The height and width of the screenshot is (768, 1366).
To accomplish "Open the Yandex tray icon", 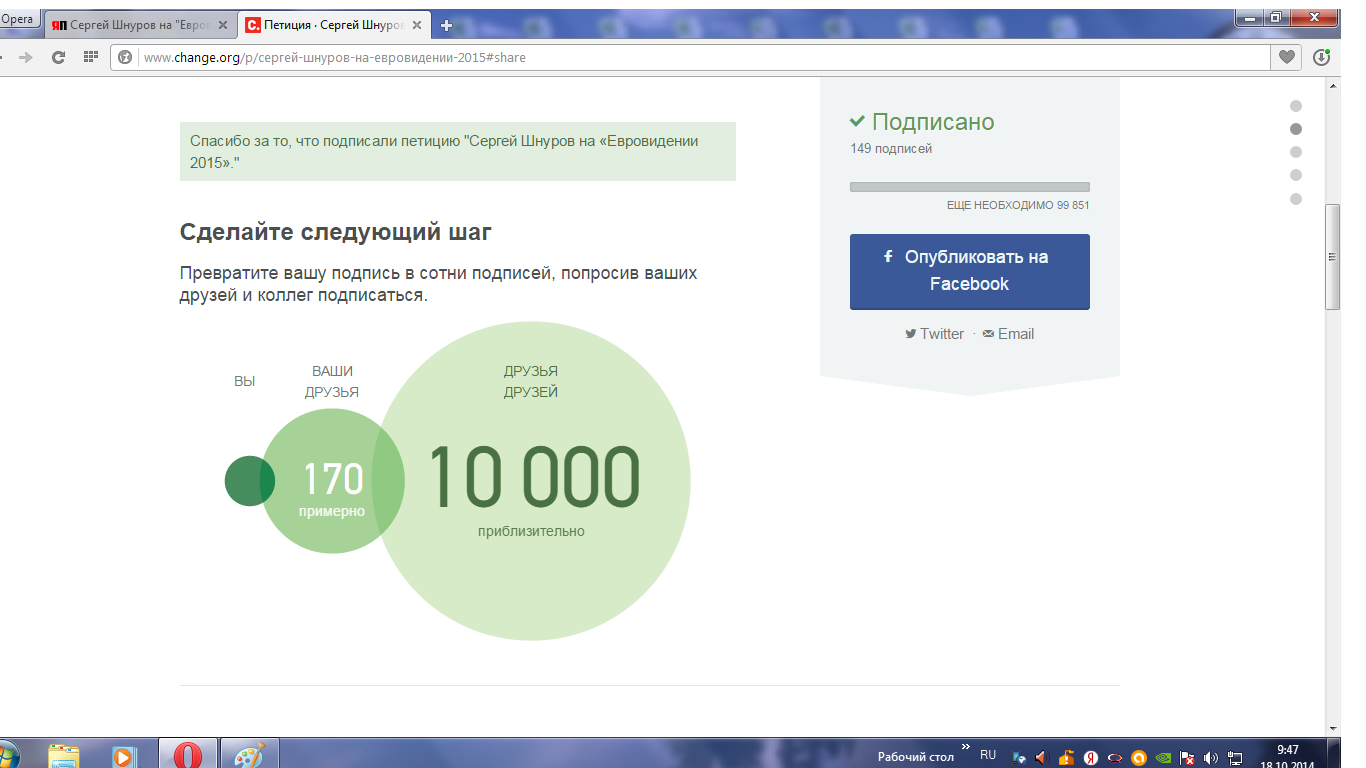I will pyautogui.click(x=1092, y=757).
